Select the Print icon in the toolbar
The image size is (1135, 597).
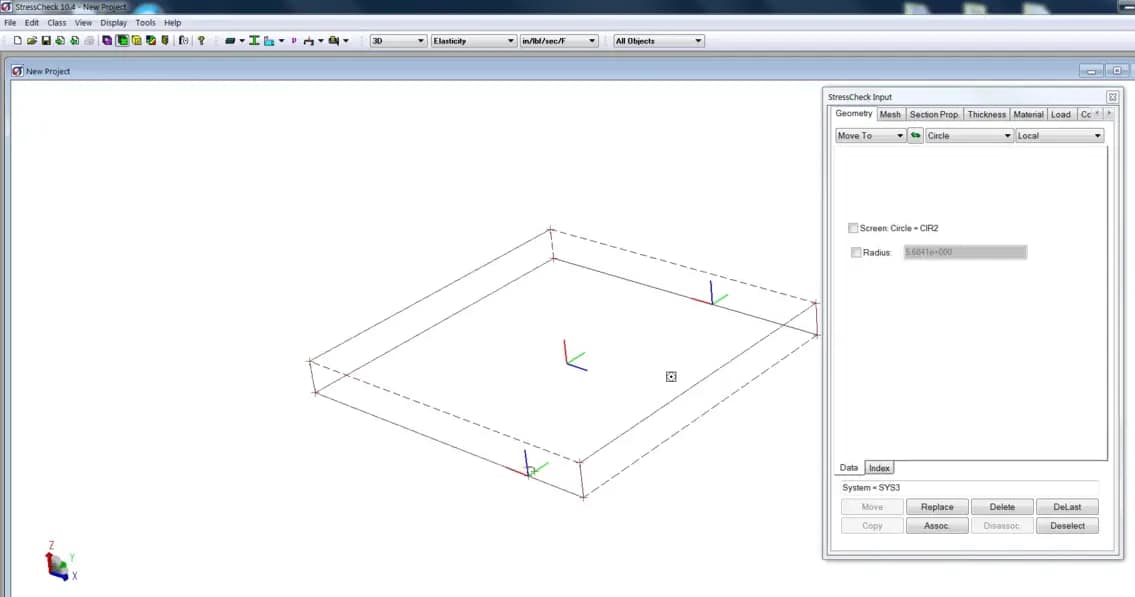pyautogui.click(x=89, y=40)
